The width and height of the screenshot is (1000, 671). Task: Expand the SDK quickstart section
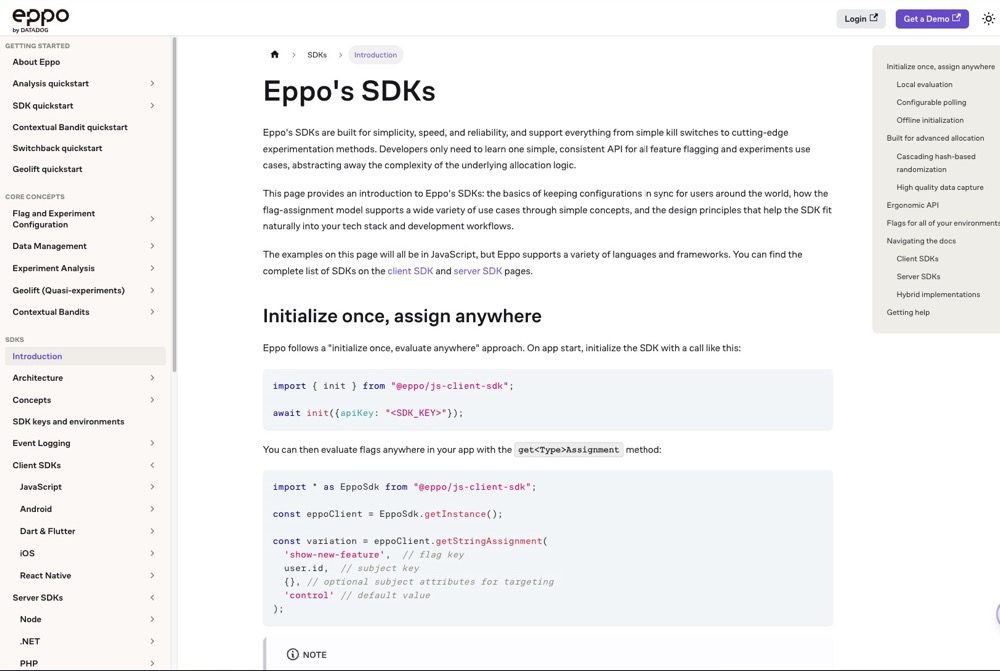(153, 105)
